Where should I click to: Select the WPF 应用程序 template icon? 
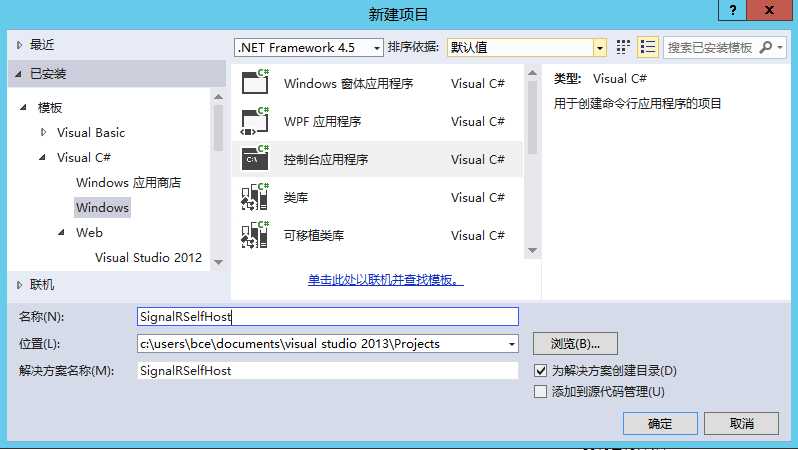tap(255, 121)
